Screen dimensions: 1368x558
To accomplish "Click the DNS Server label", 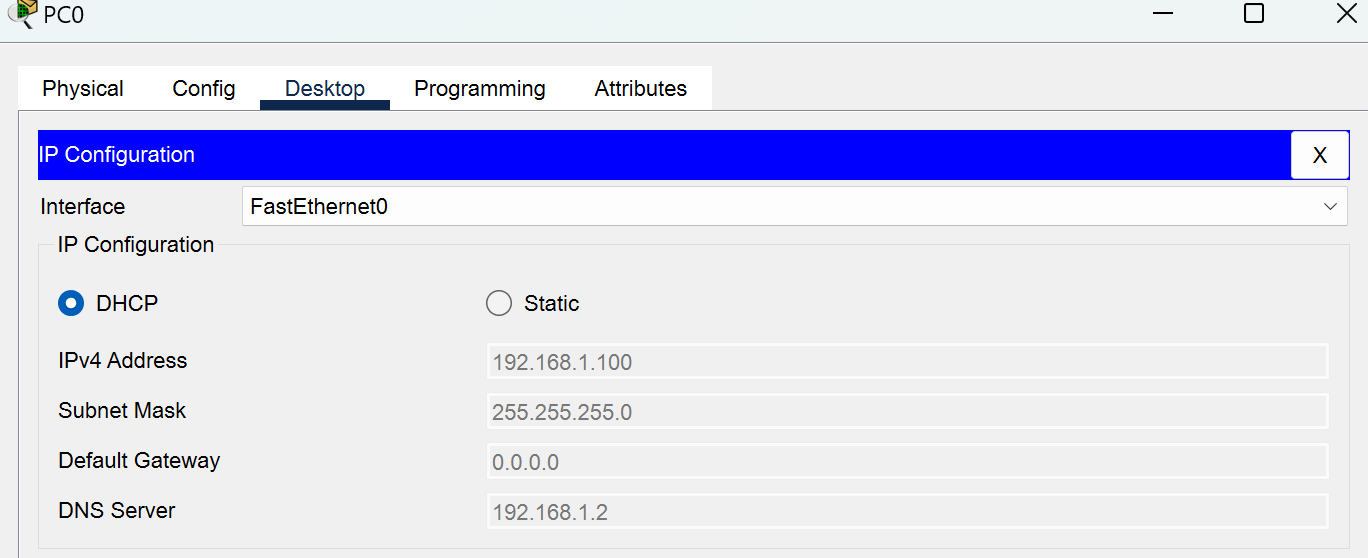I will pyautogui.click(x=117, y=511).
